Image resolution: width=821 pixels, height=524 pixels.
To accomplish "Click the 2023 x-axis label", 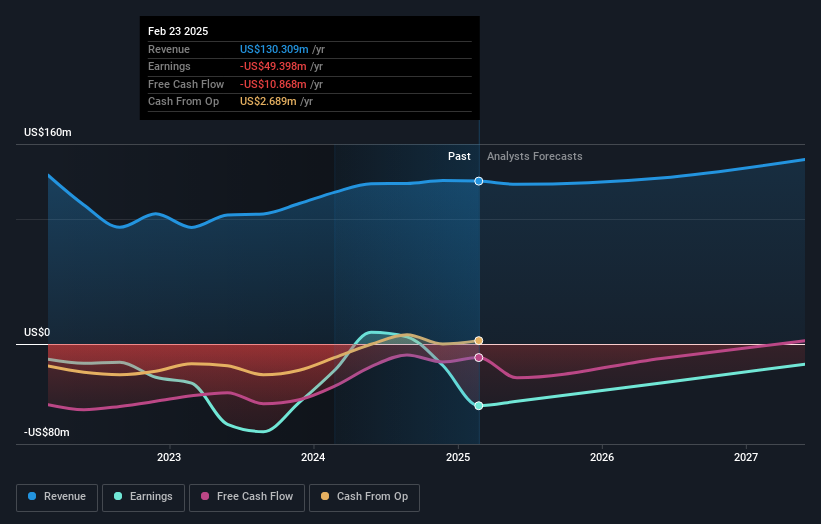I will [x=169, y=457].
